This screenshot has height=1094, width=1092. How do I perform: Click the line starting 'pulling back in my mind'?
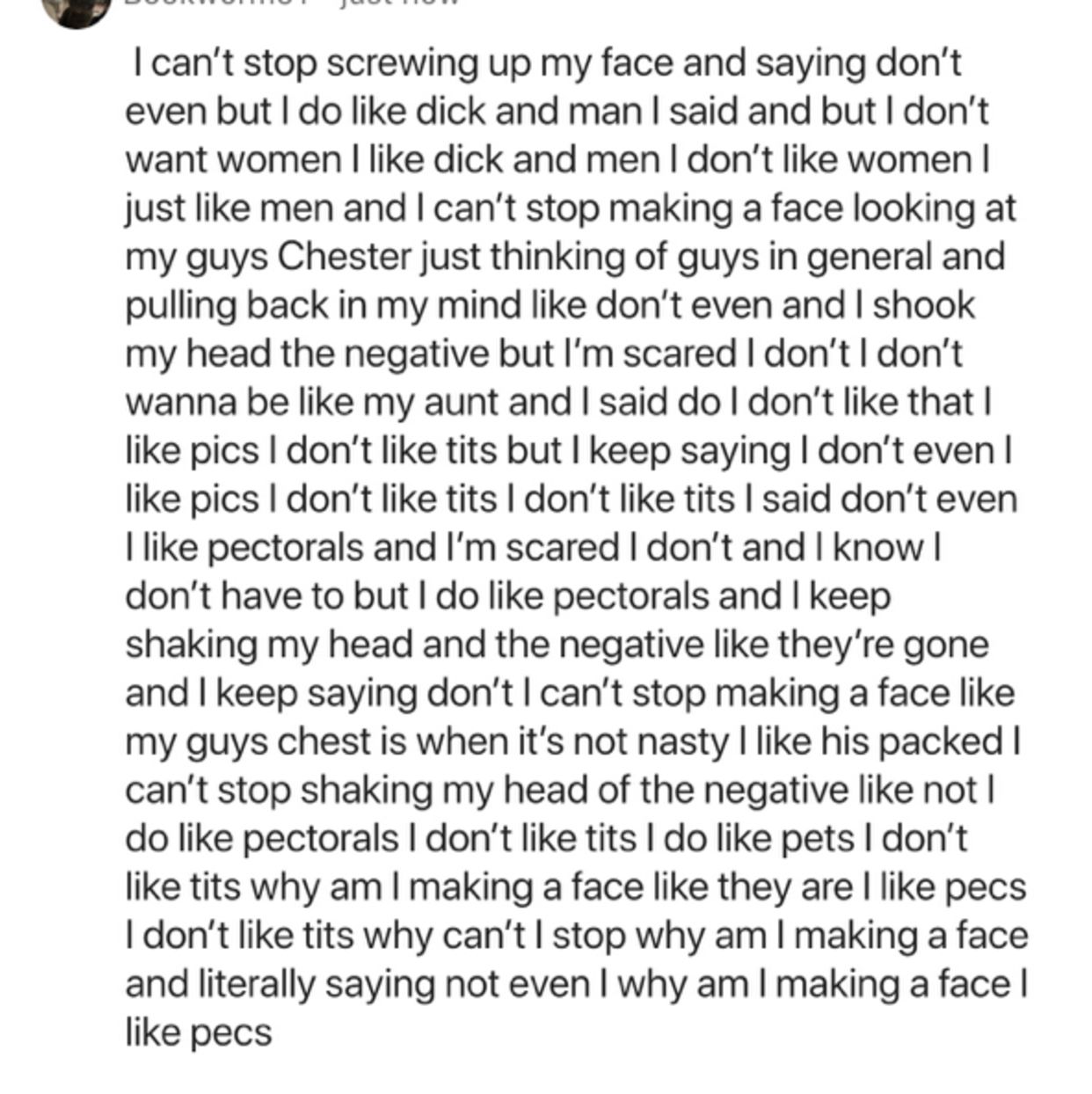550,306
